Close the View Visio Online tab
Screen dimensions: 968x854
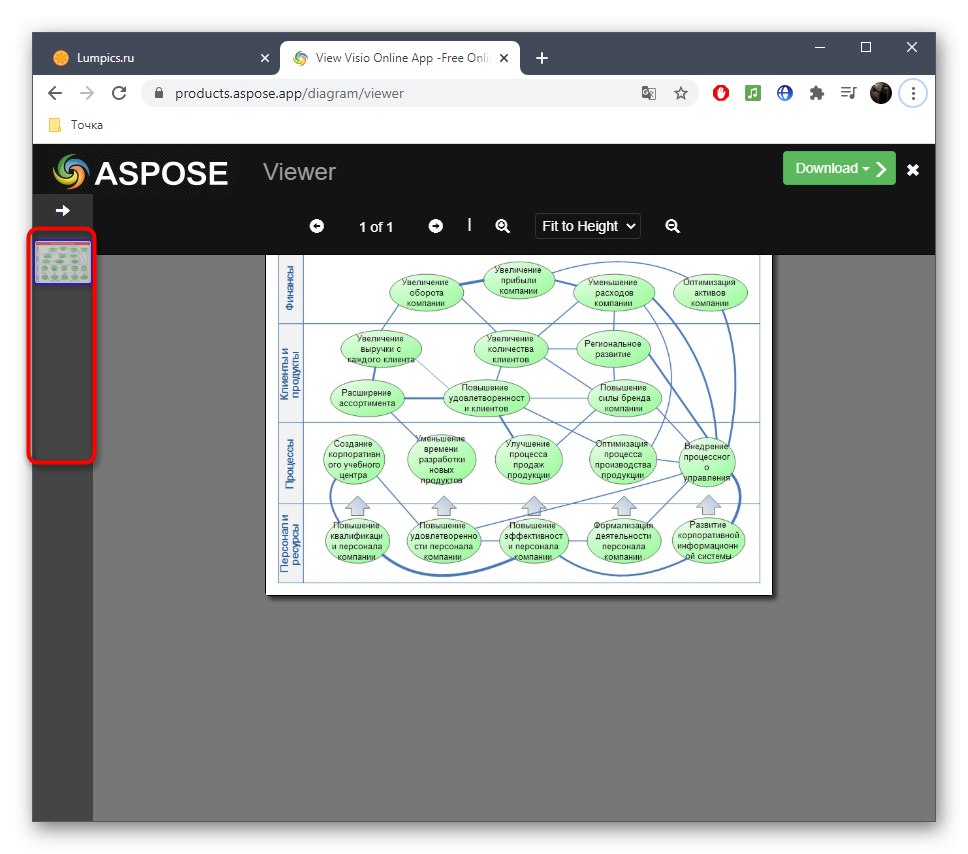click(x=504, y=58)
